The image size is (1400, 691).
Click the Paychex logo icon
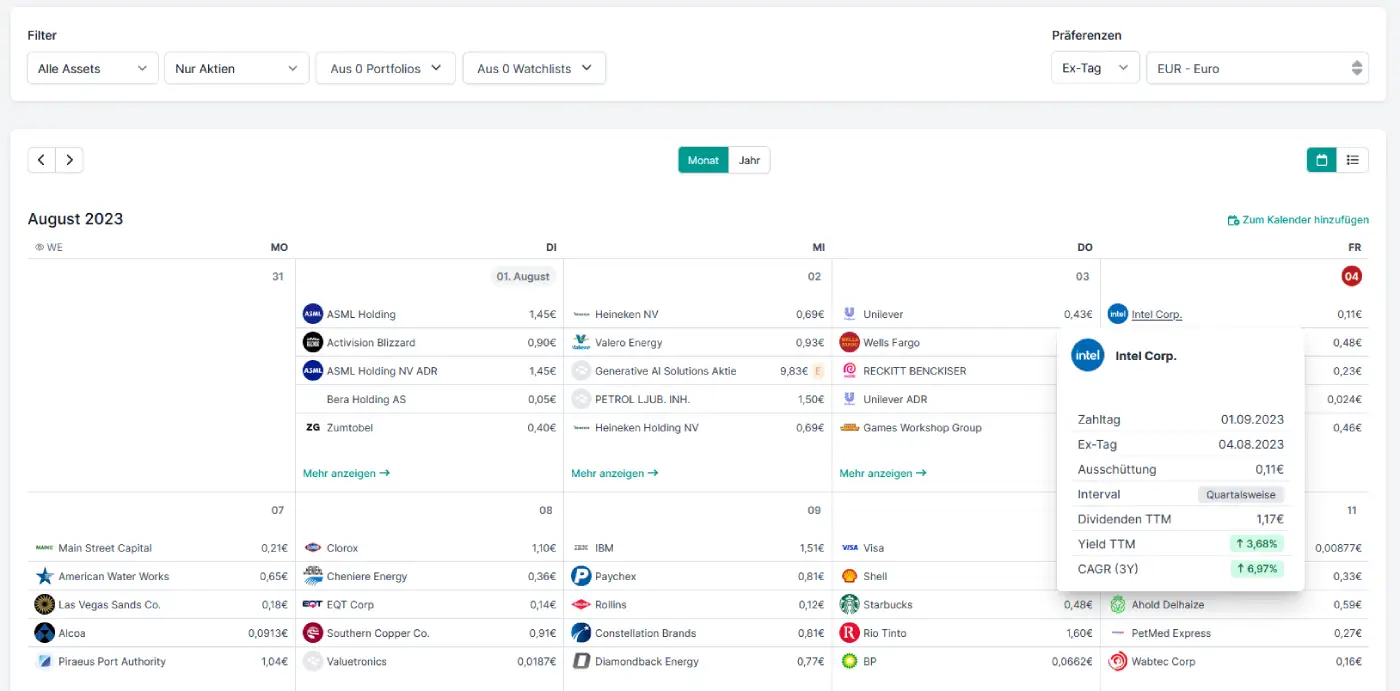click(x=582, y=576)
